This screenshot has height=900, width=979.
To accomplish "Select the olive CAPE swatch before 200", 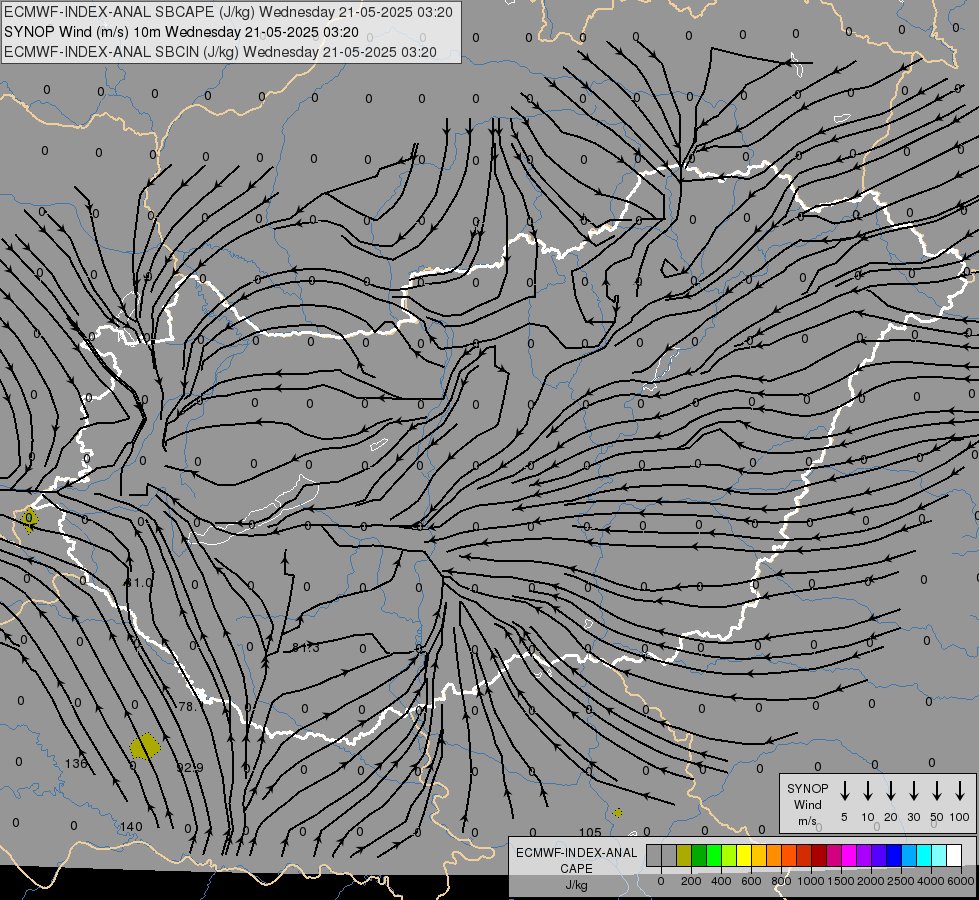I will click(684, 855).
